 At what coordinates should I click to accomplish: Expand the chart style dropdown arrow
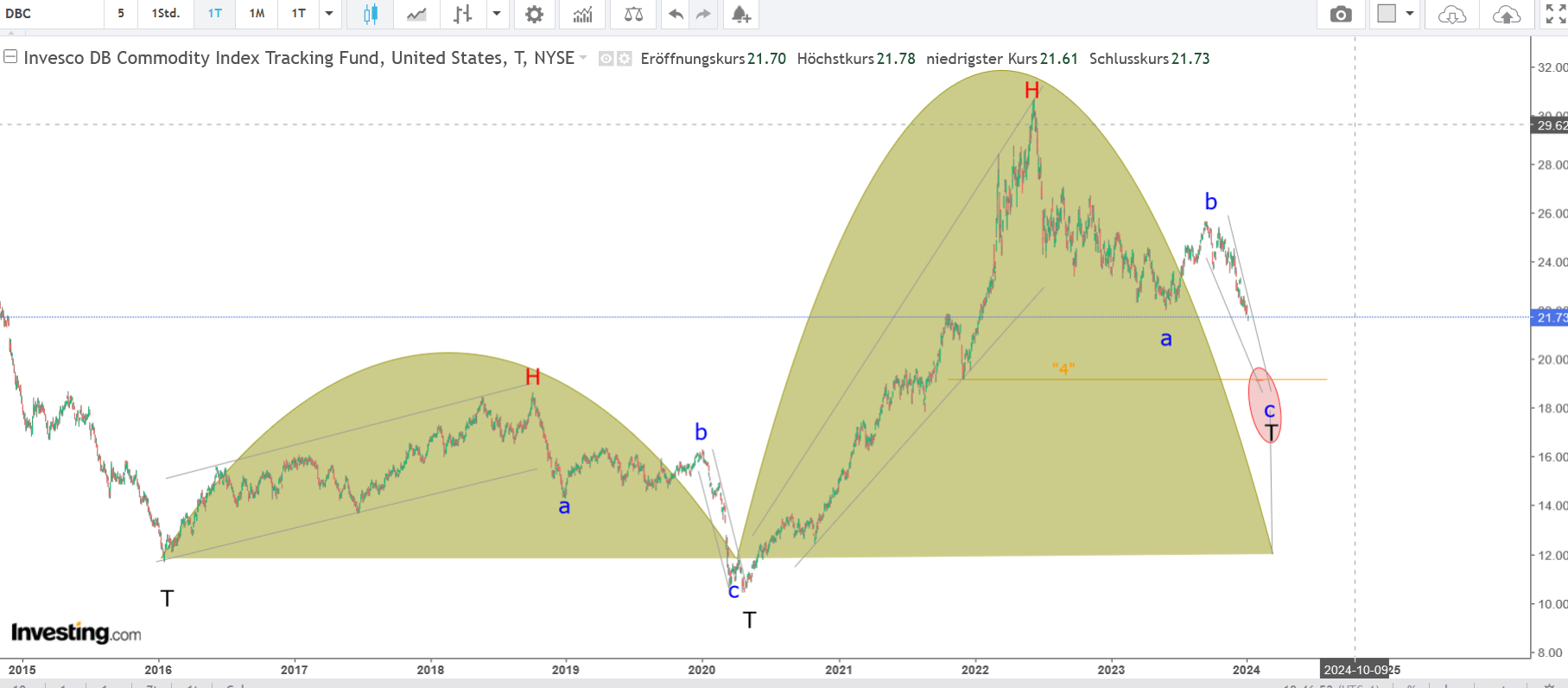click(x=497, y=14)
